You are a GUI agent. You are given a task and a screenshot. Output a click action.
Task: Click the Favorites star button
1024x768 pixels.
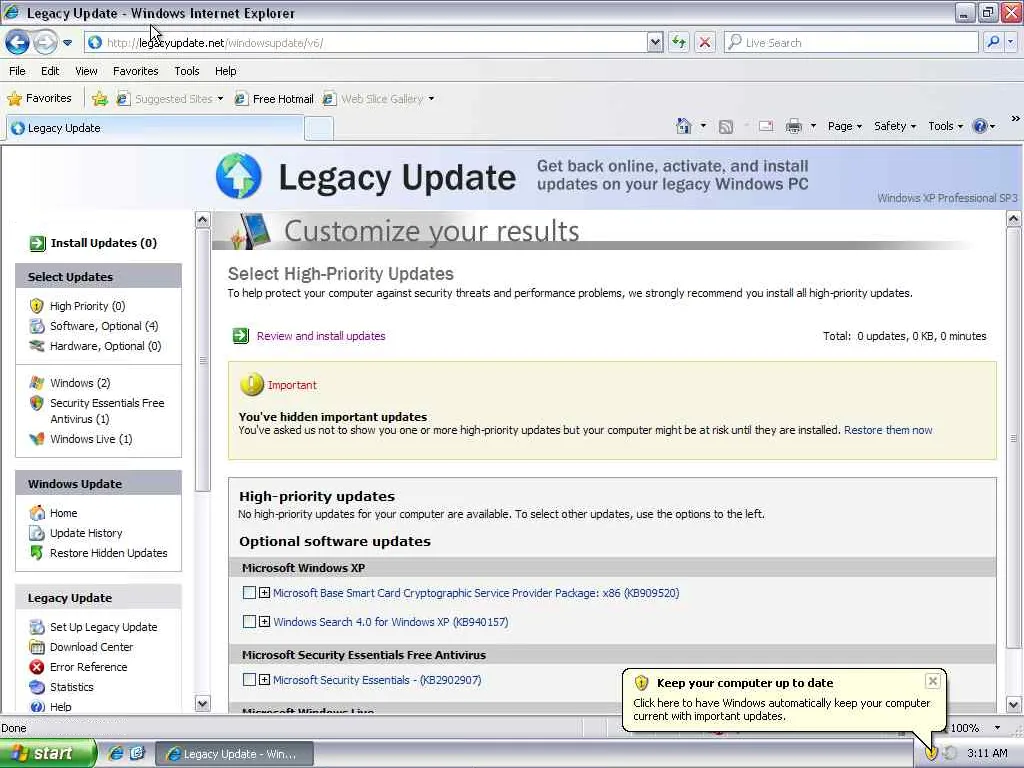coord(40,98)
